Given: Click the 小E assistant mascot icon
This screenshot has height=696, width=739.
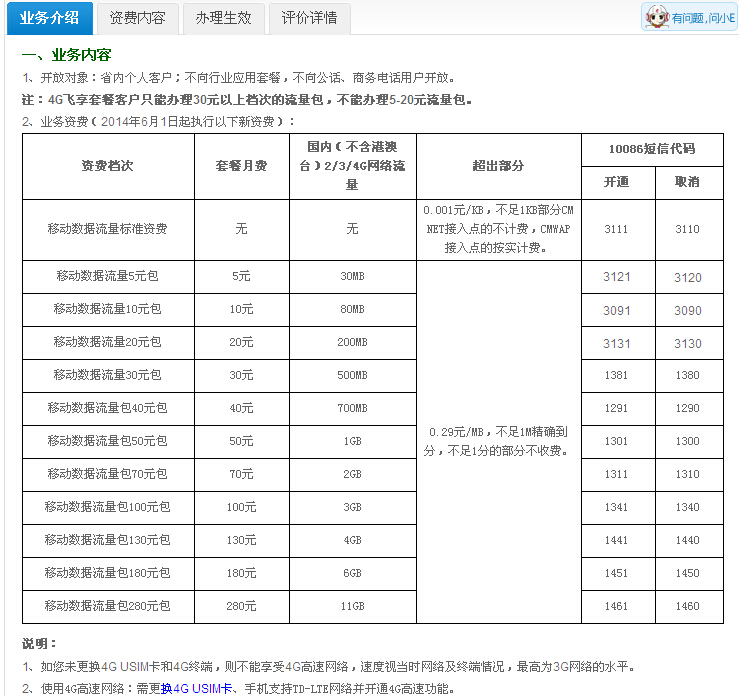Looking at the screenshot, I should tap(657, 17).
